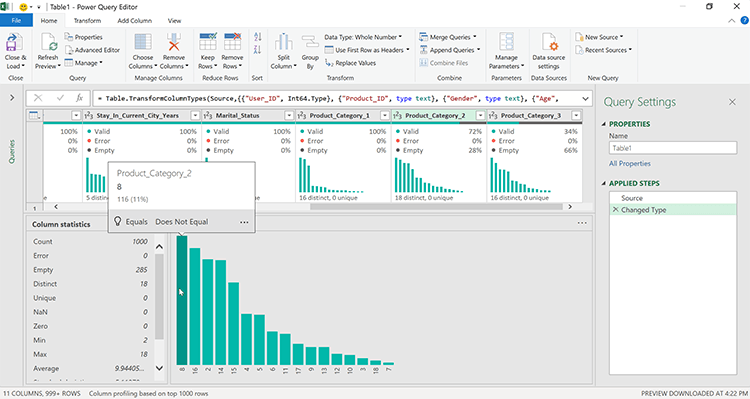The width and height of the screenshot is (750, 399).
Task: Click the smiley feedback icon
Action: 22,7
